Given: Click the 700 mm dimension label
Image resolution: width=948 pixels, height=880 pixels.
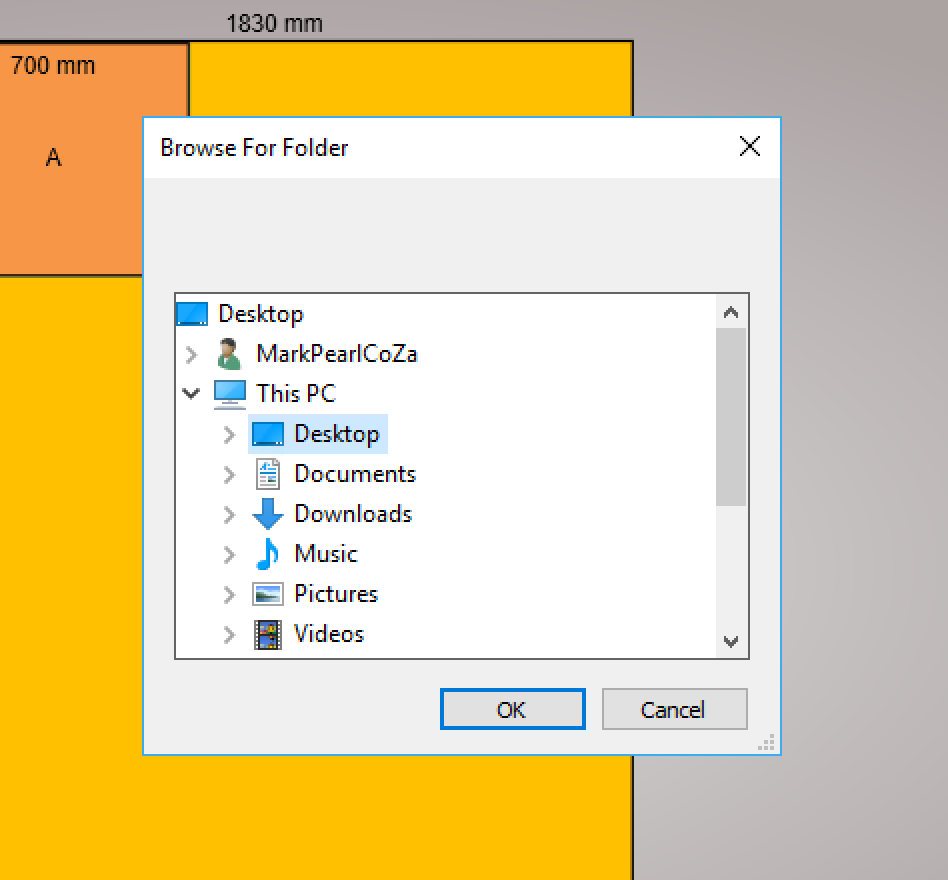Looking at the screenshot, I should [53, 65].
